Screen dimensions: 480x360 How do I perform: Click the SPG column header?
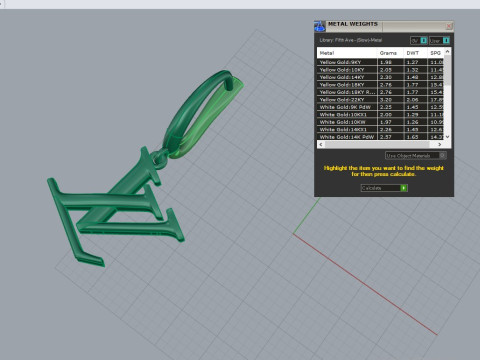(436, 53)
